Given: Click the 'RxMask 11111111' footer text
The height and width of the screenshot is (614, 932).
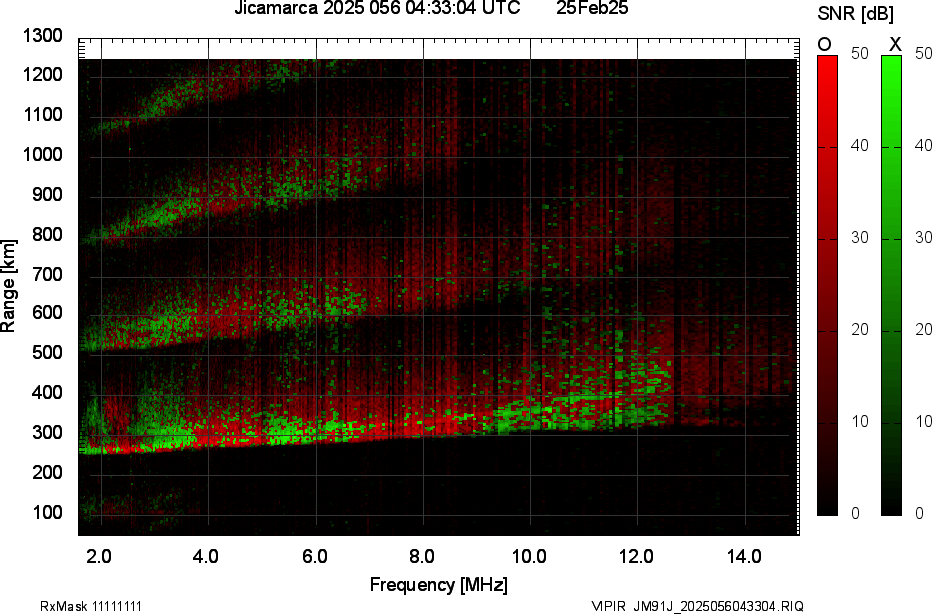Looking at the screenshot, I should click(91, 606).
